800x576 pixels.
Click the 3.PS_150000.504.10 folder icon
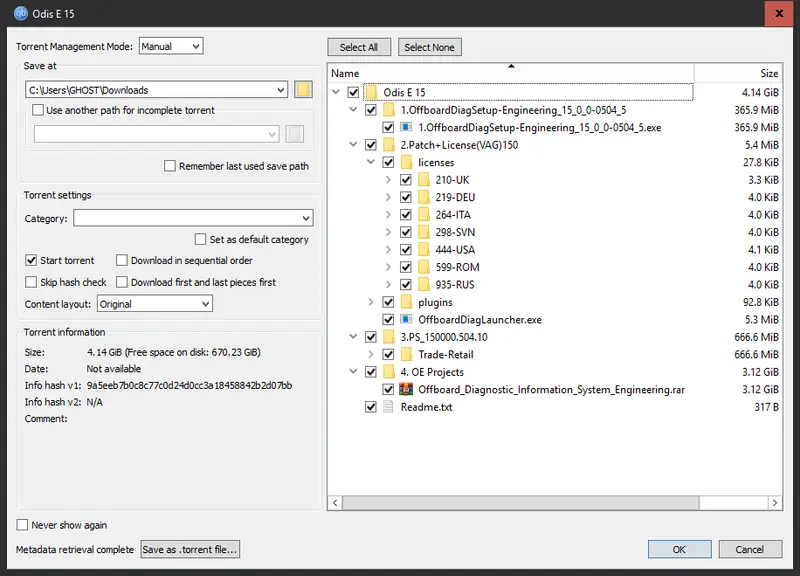[x=389, y=337]
